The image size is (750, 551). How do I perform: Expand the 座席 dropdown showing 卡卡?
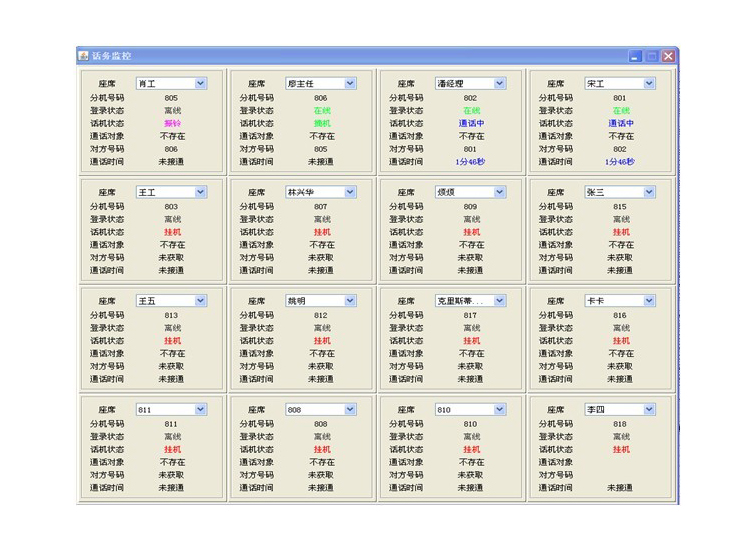[x=649, y=300]
